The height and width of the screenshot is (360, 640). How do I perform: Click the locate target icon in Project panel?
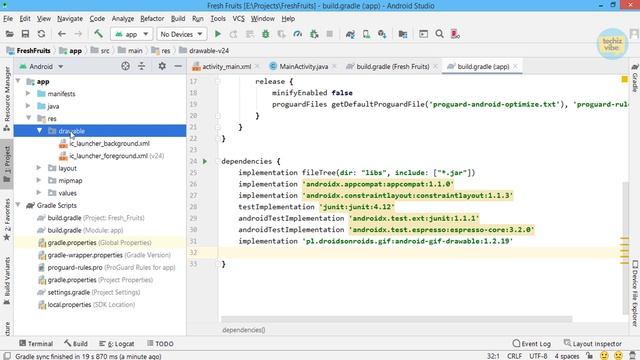(125, 66)
